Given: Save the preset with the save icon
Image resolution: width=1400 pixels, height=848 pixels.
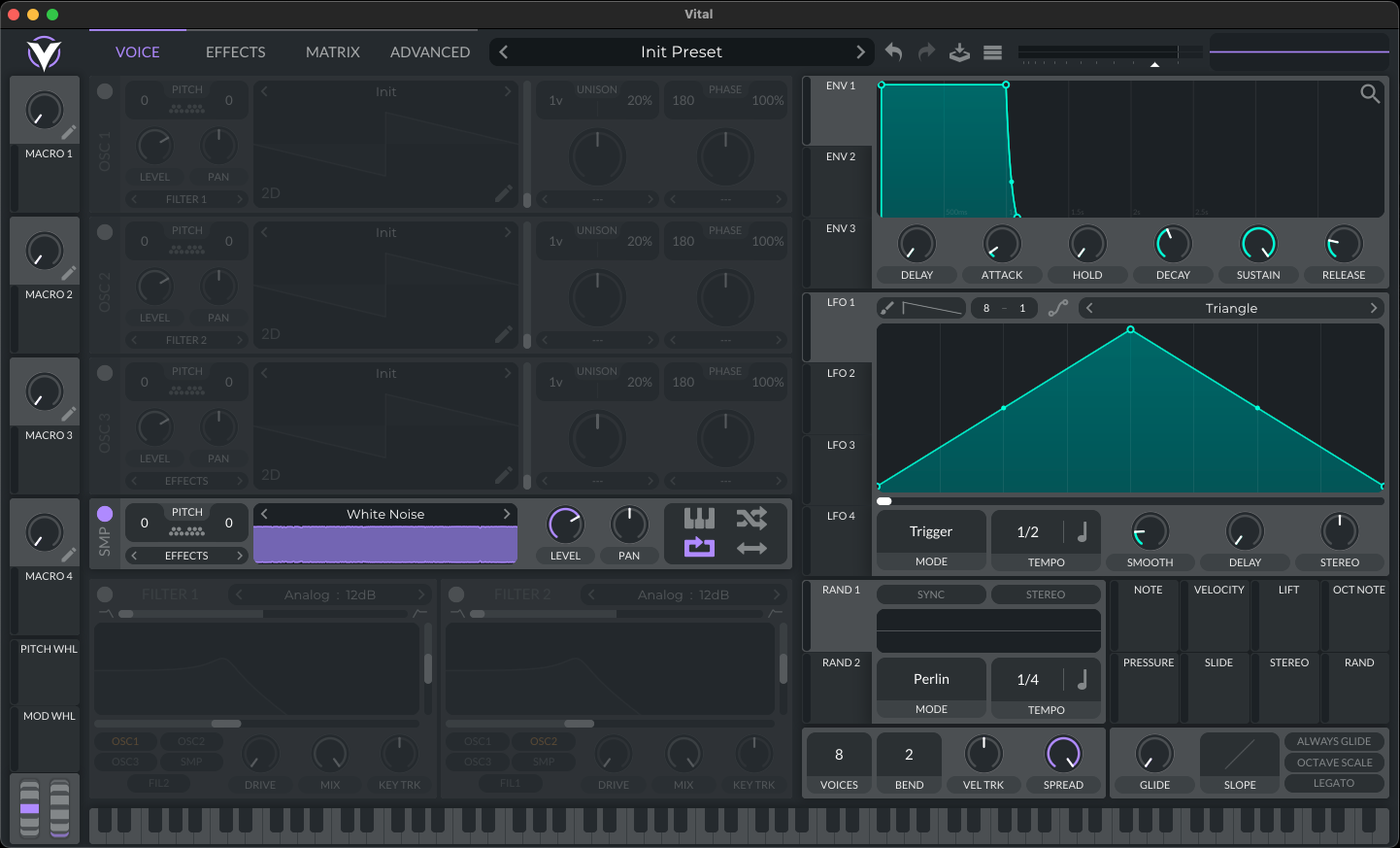Looking at the screenshot, I should [x=959, y=52].
